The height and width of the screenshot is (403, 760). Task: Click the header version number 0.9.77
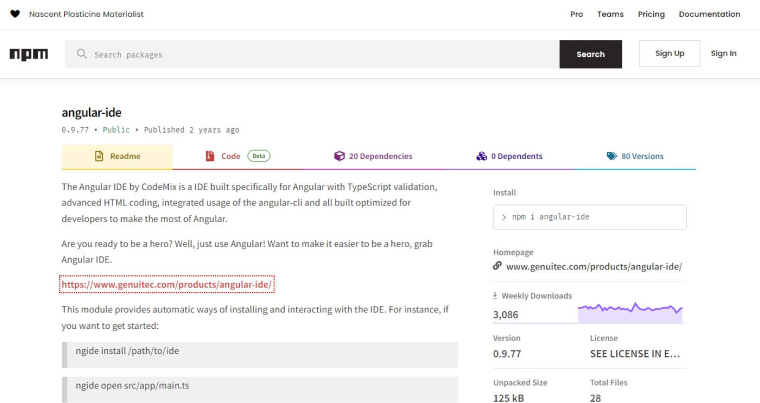(75, 130)
